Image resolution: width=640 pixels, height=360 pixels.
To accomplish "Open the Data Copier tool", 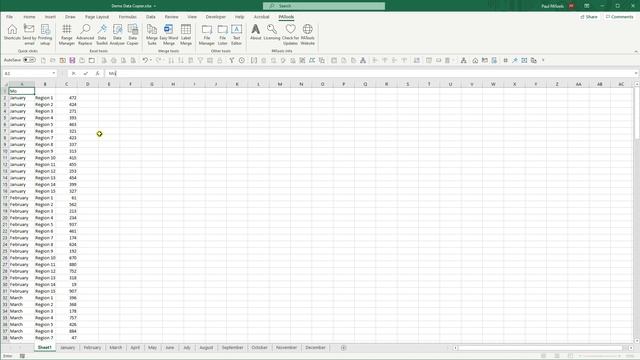I will pyautogui.click(x=133, y=34).
